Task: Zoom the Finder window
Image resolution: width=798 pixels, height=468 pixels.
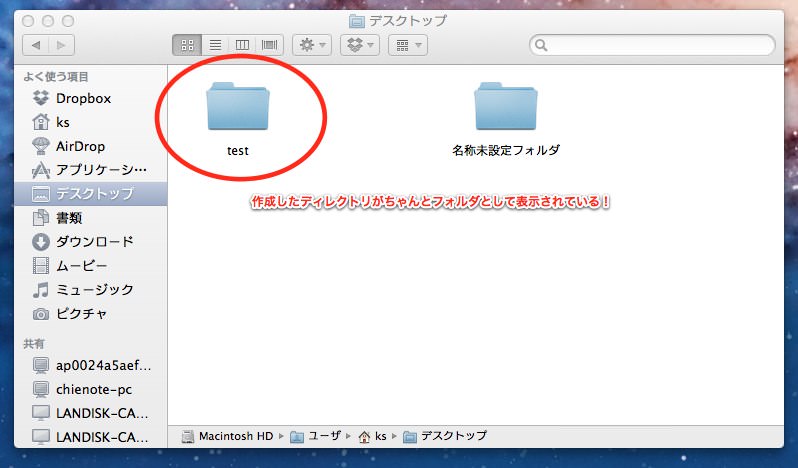Action: 68,21
